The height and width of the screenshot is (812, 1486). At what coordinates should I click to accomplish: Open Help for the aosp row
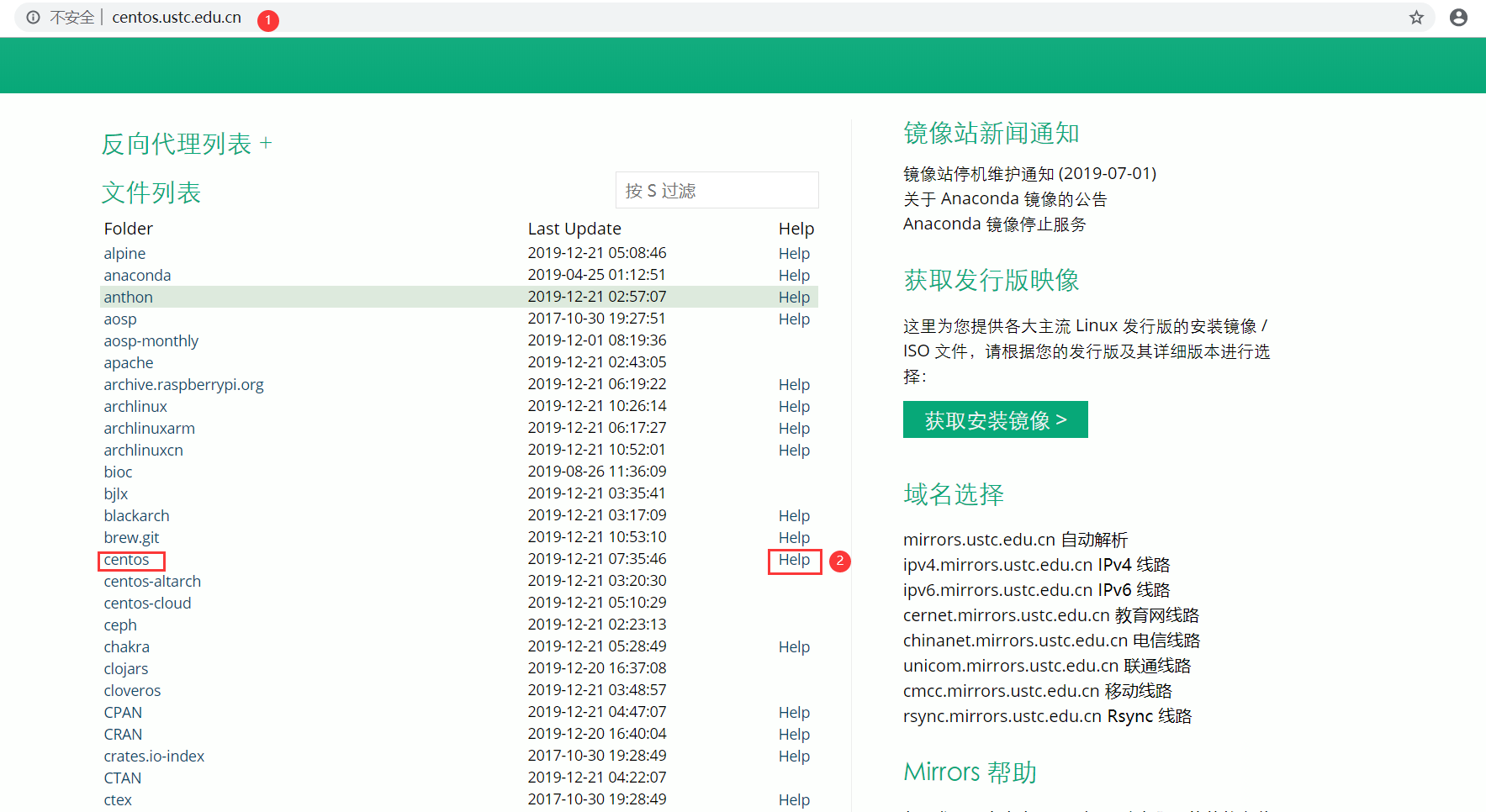tap(794, 319)
